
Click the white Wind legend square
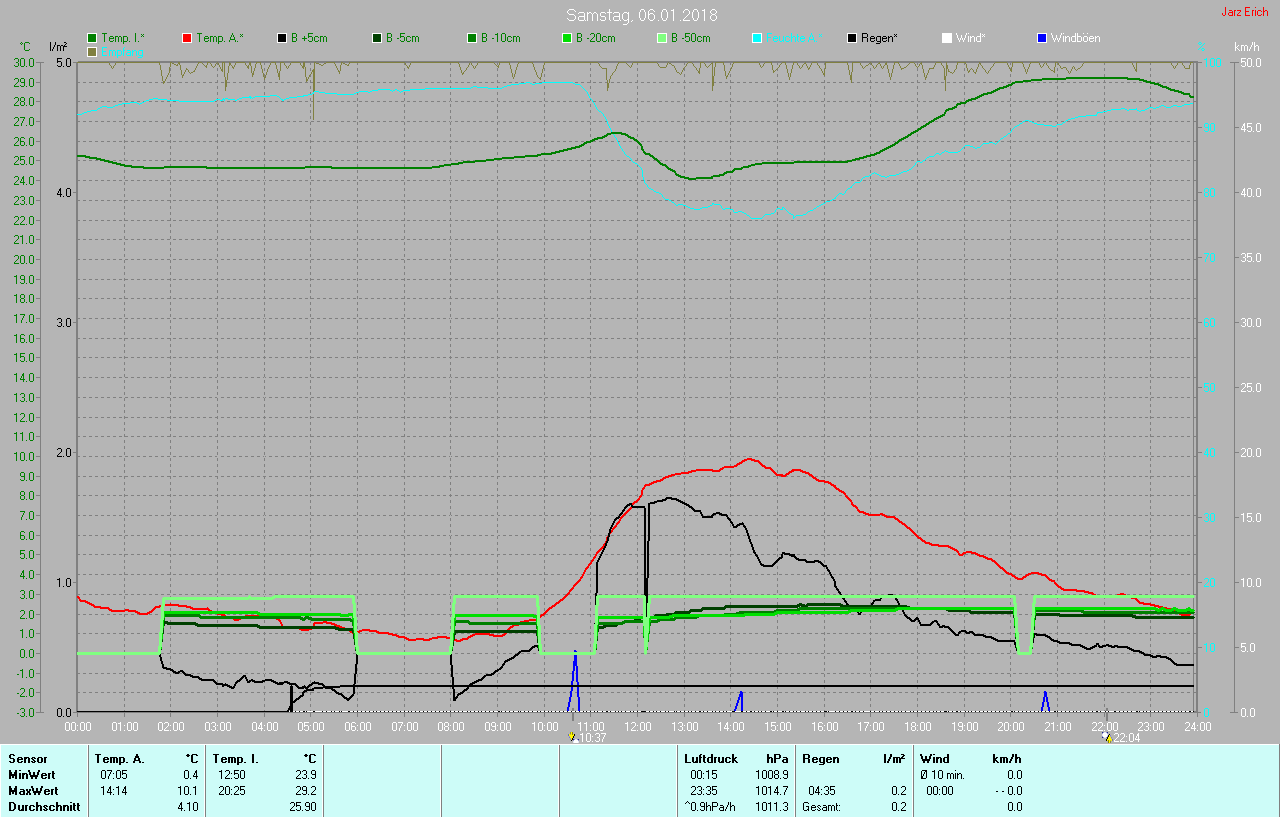947,38
